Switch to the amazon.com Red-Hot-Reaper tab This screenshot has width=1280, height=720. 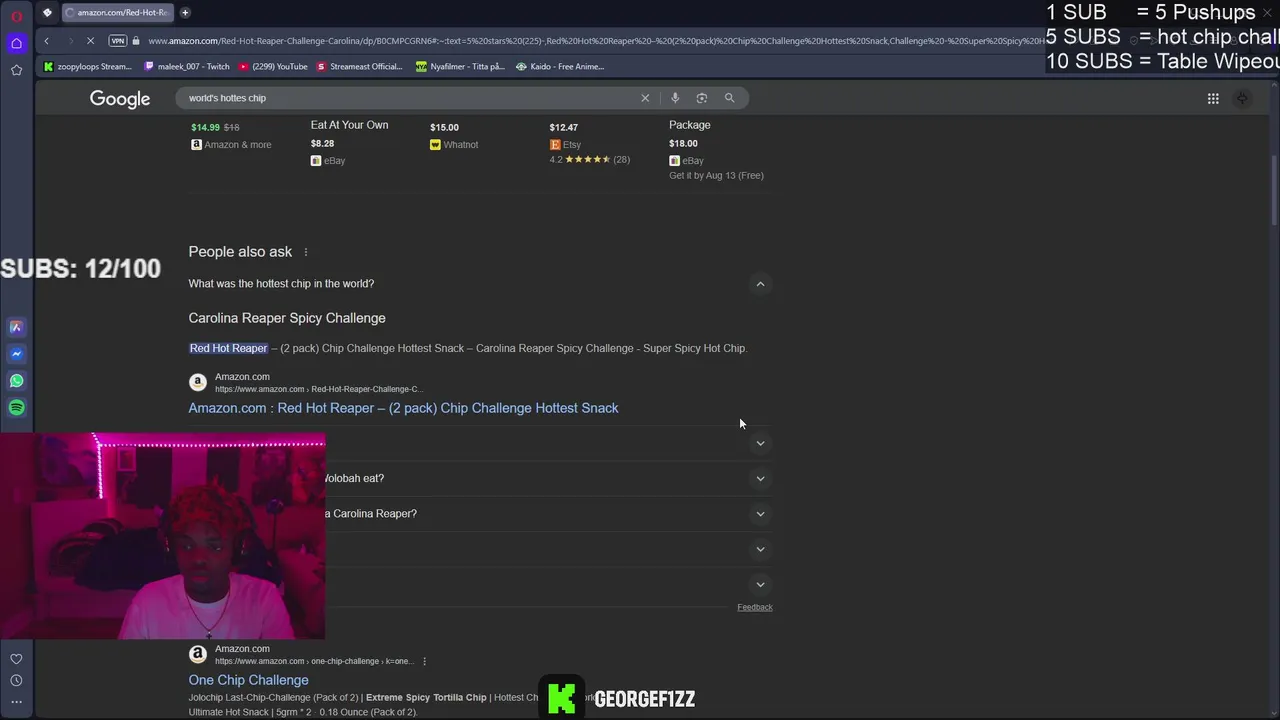pos(118,13)
